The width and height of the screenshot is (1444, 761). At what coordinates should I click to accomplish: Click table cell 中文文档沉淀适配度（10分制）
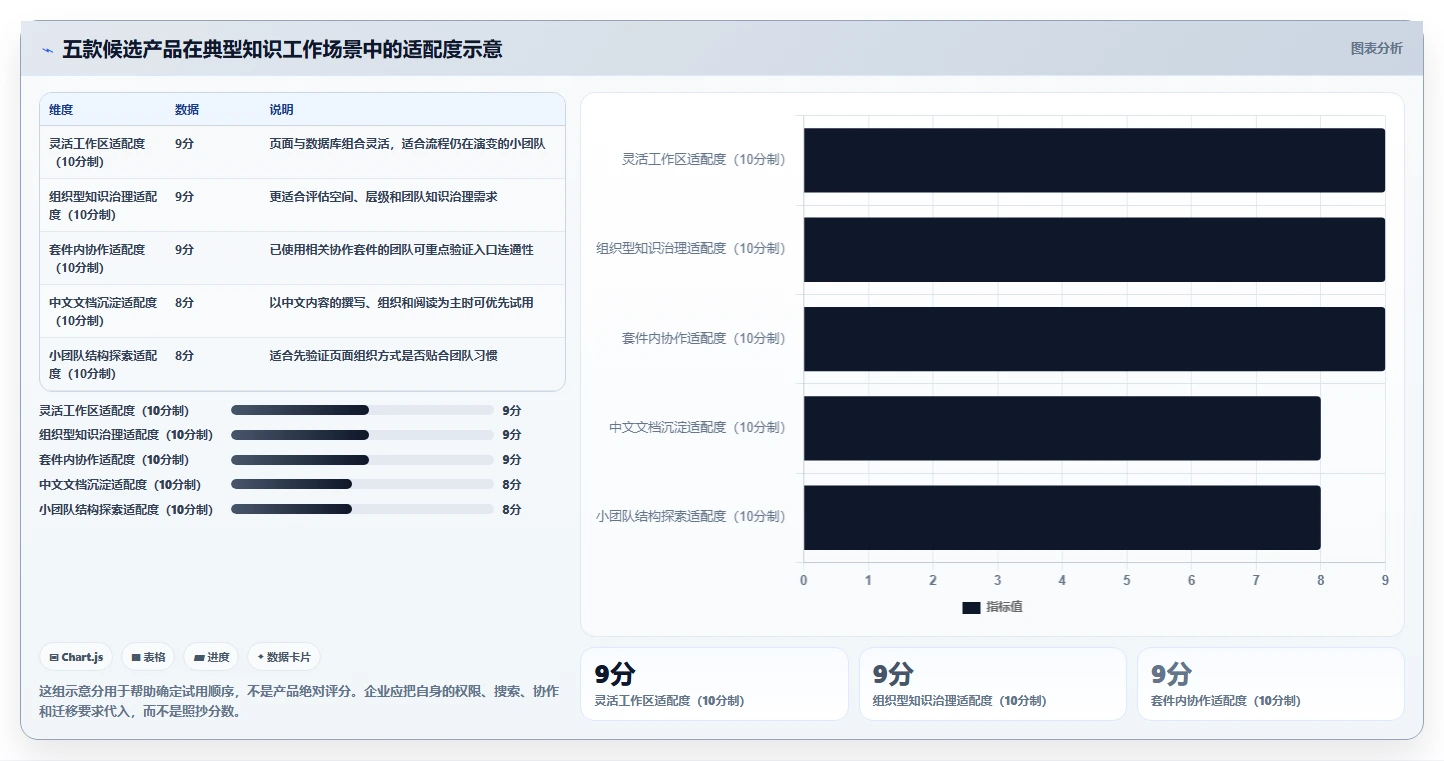[x=103, y=311]
